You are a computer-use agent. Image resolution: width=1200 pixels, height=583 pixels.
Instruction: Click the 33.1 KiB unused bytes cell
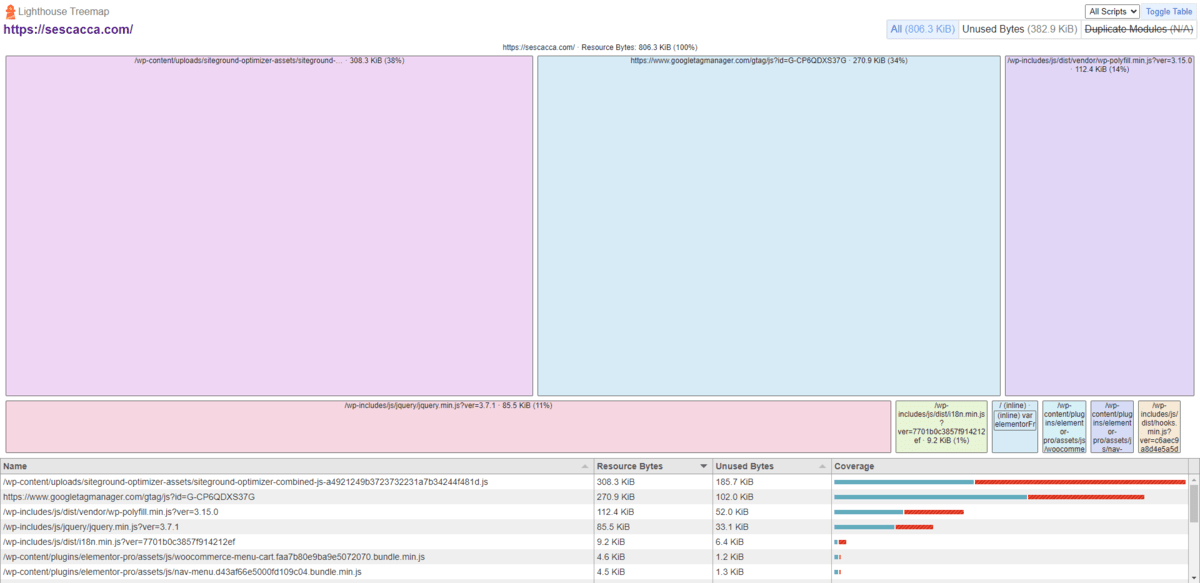pyautogui.click(x=771, y=527)
